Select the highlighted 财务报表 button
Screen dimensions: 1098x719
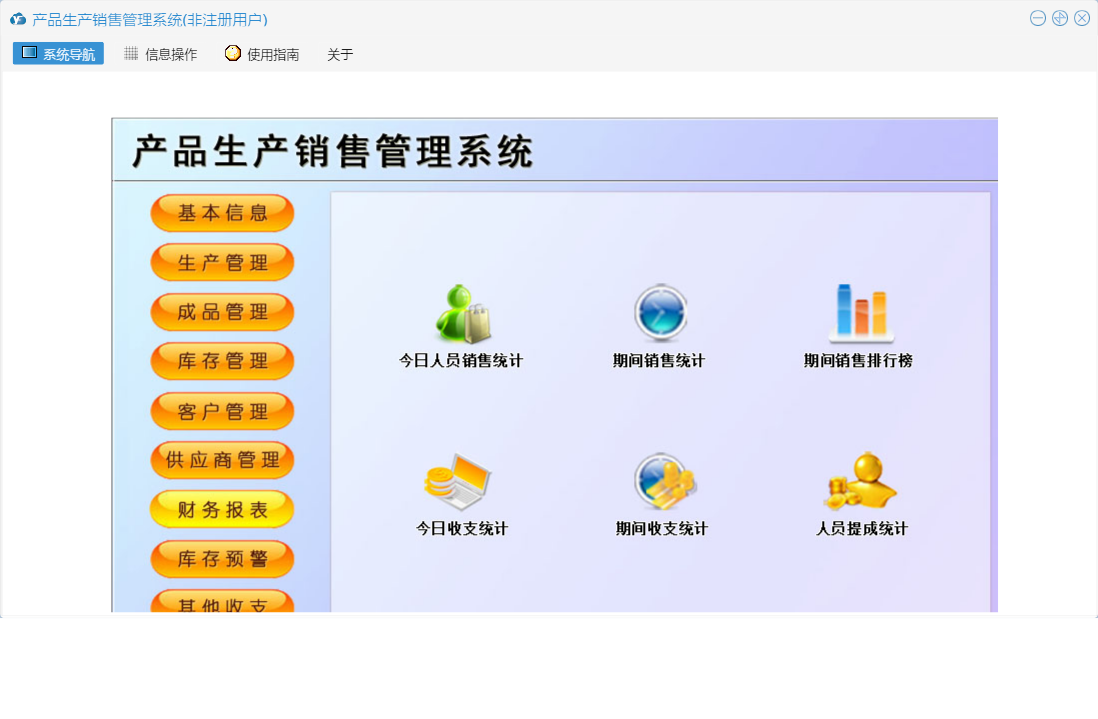tap(222, 510)
